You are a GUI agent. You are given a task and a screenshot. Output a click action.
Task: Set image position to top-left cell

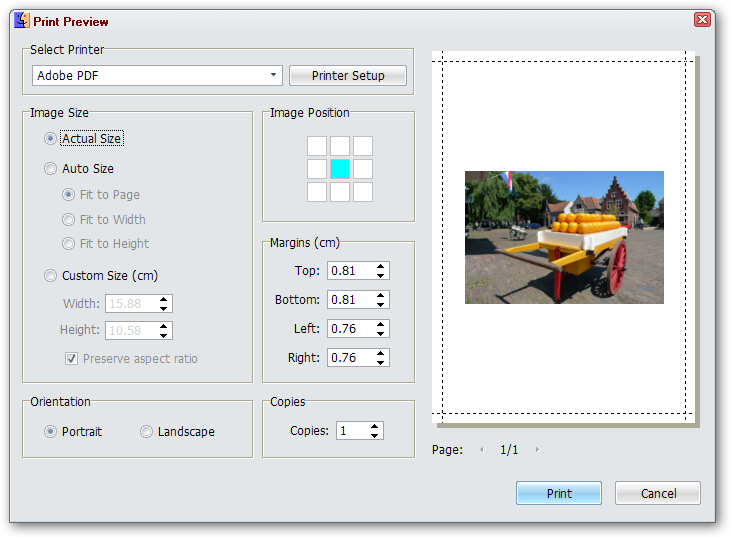pos(317,146)
